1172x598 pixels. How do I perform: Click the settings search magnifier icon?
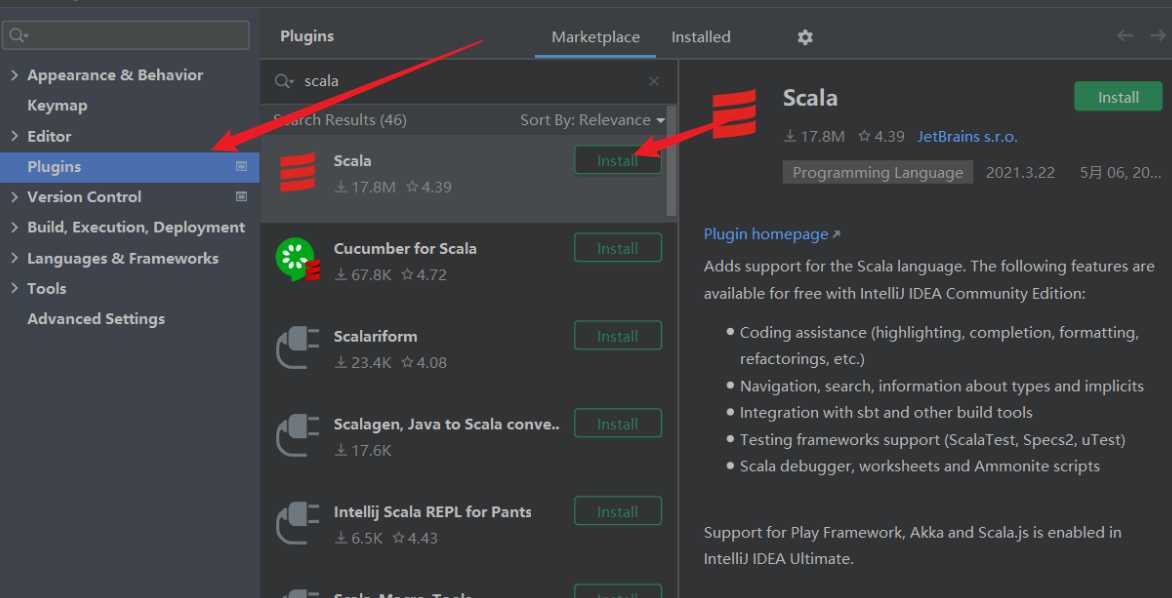[x=19, y=36]
